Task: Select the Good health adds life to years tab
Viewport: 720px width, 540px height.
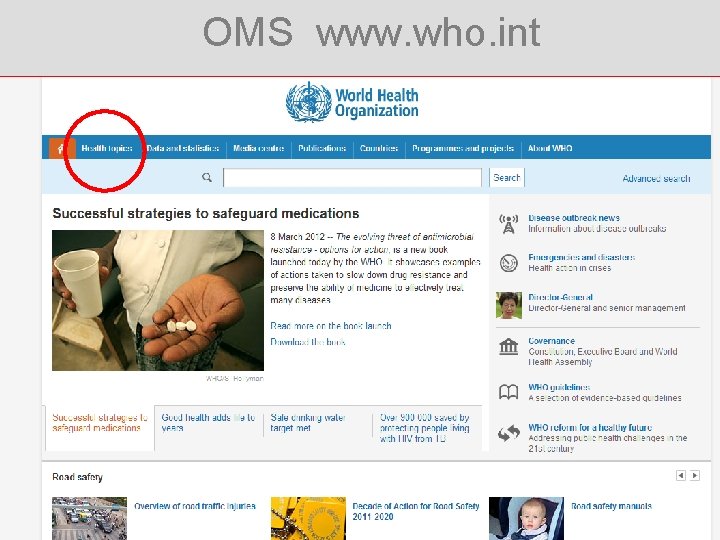Action: pos(208,422)
